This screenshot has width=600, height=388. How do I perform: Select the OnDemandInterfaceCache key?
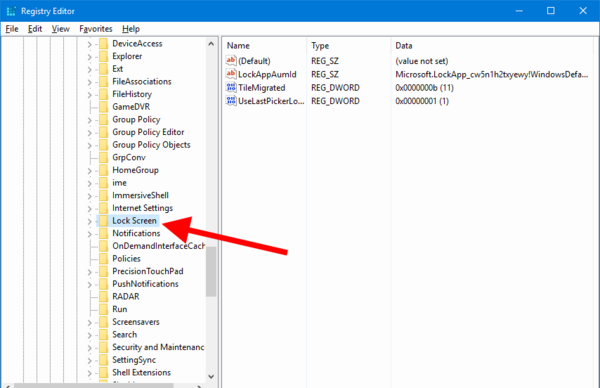pos(158,246)
